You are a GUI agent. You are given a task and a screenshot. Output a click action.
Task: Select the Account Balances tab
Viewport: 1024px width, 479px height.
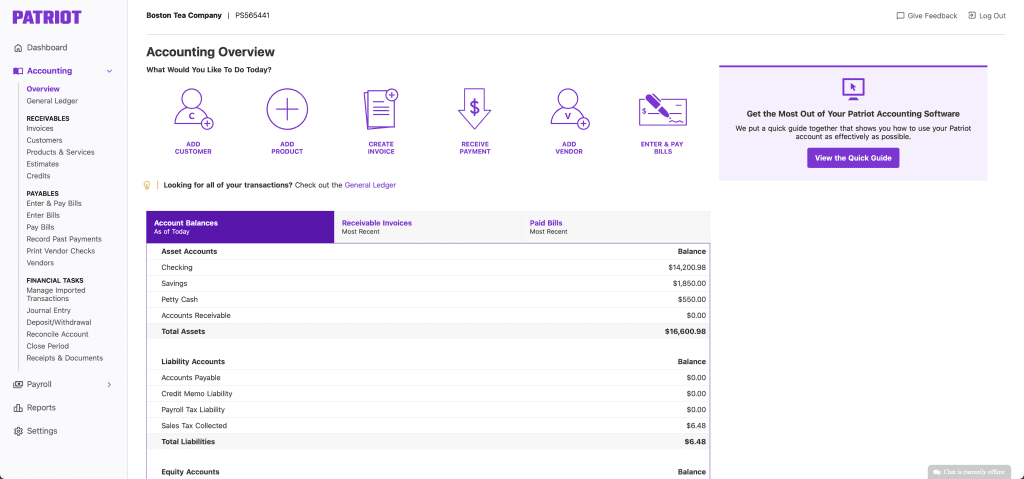pos(240,227)
